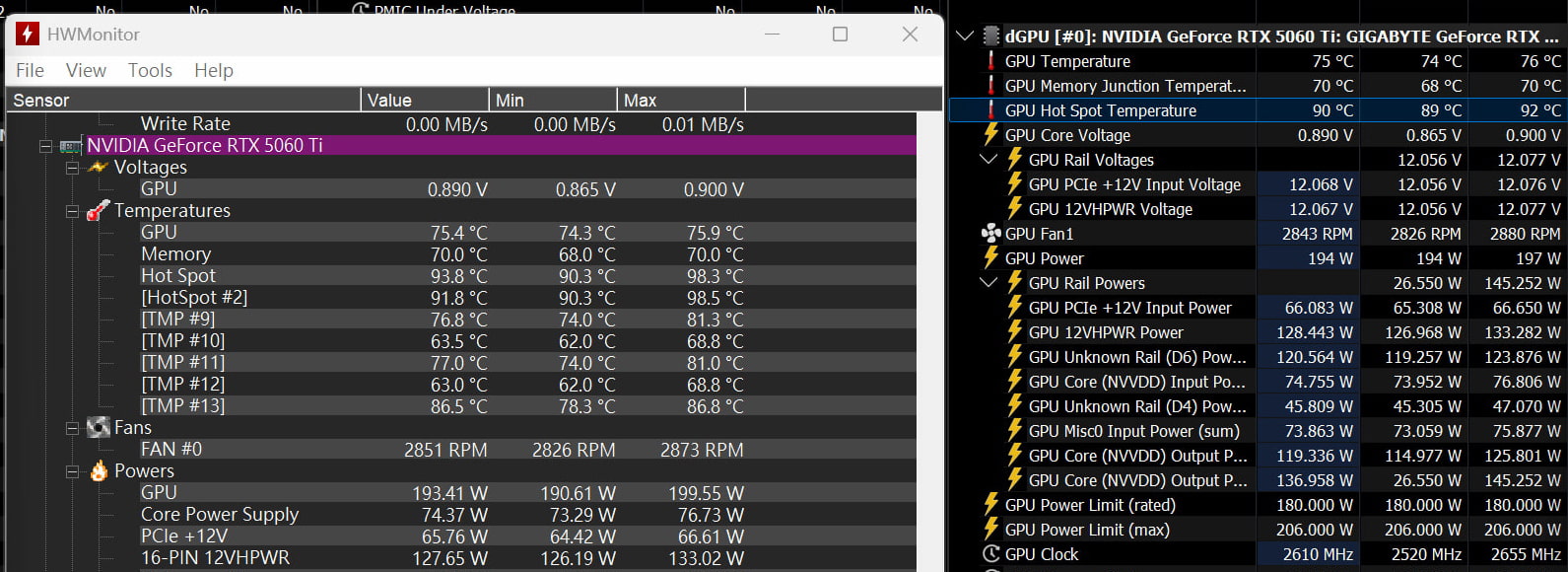Screen dimensions: 1568x572
Task: Click GPU Rail Powers lightning icon
Action: coord(1015,283)
